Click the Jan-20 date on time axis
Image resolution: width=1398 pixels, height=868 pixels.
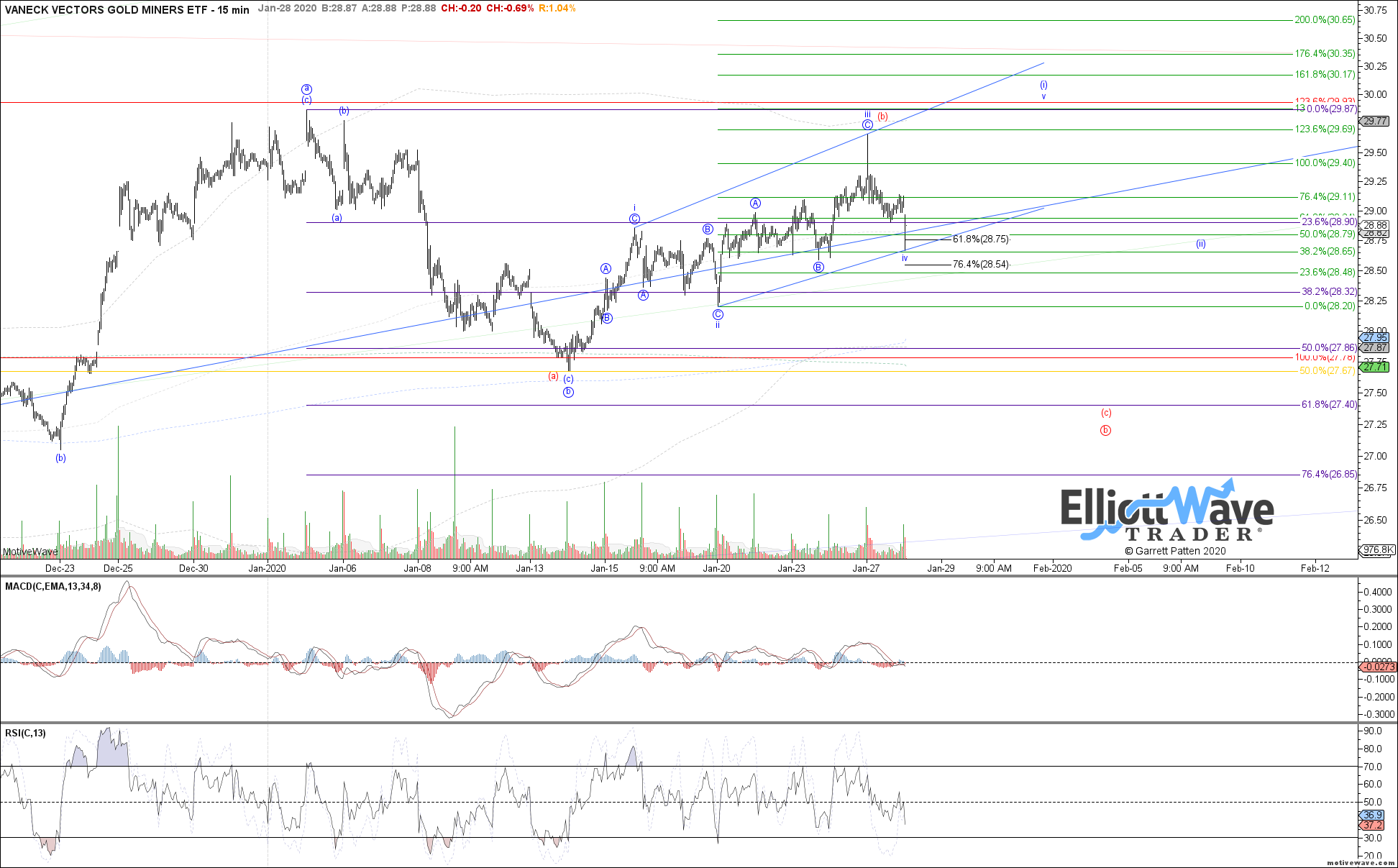717,568
